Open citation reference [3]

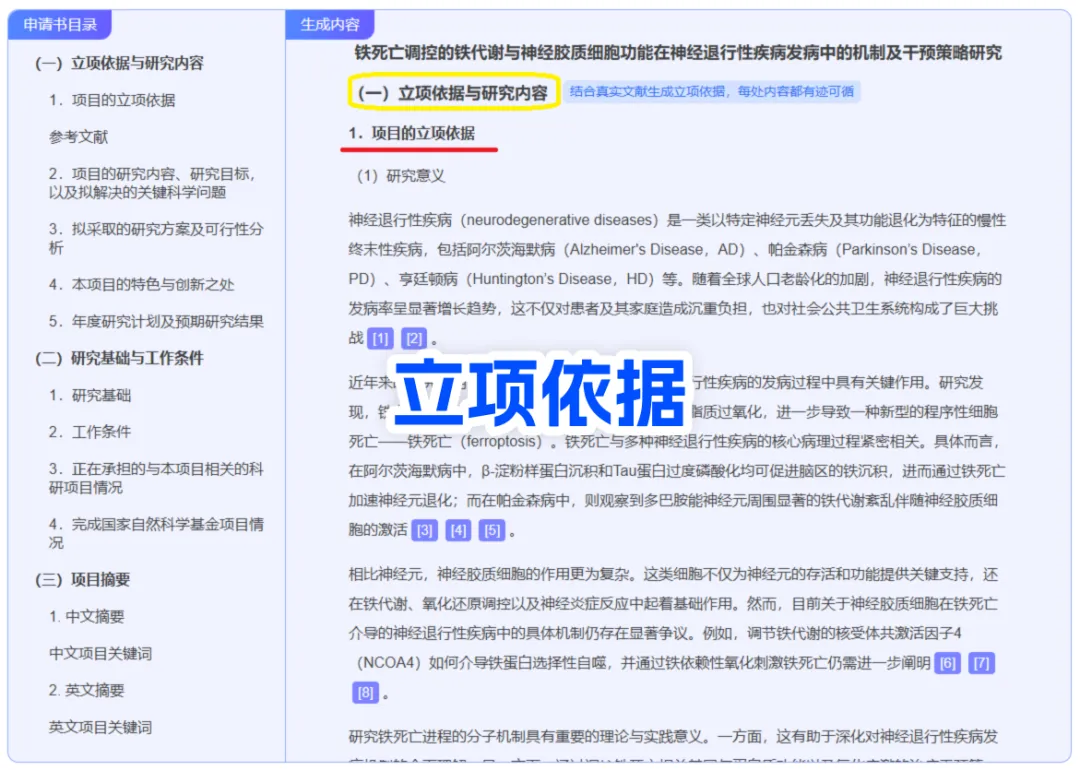(424, 531)
